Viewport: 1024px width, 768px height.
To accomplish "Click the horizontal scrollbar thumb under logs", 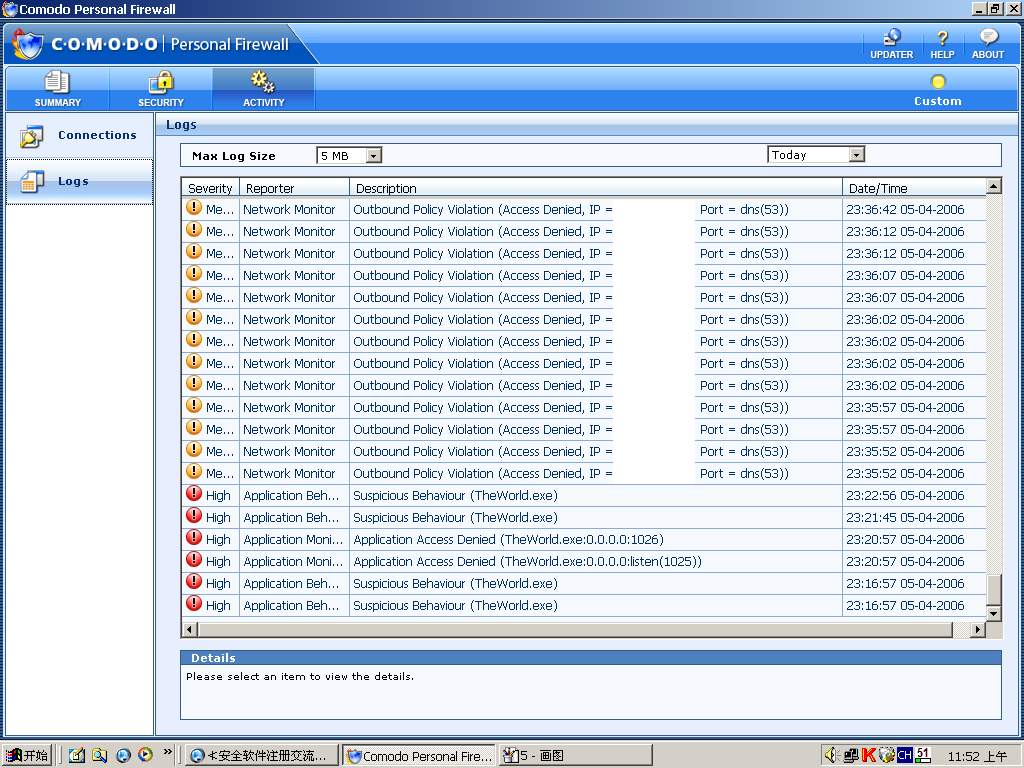I will [575, 630].
